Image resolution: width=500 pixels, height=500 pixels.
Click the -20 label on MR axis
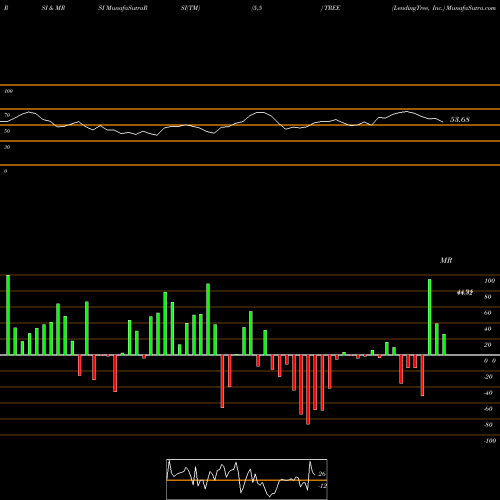(x=488, y=377)
